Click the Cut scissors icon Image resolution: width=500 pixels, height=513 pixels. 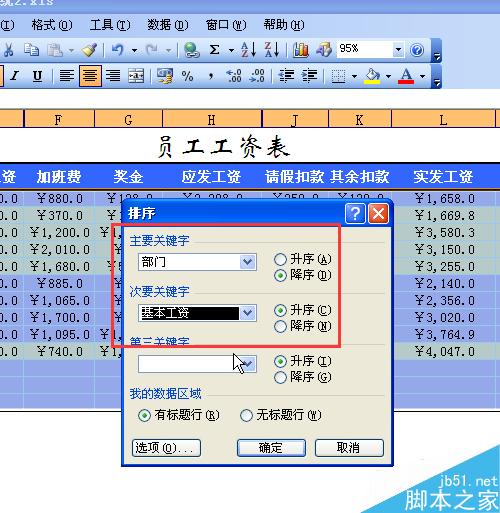[x=9, y=50]
